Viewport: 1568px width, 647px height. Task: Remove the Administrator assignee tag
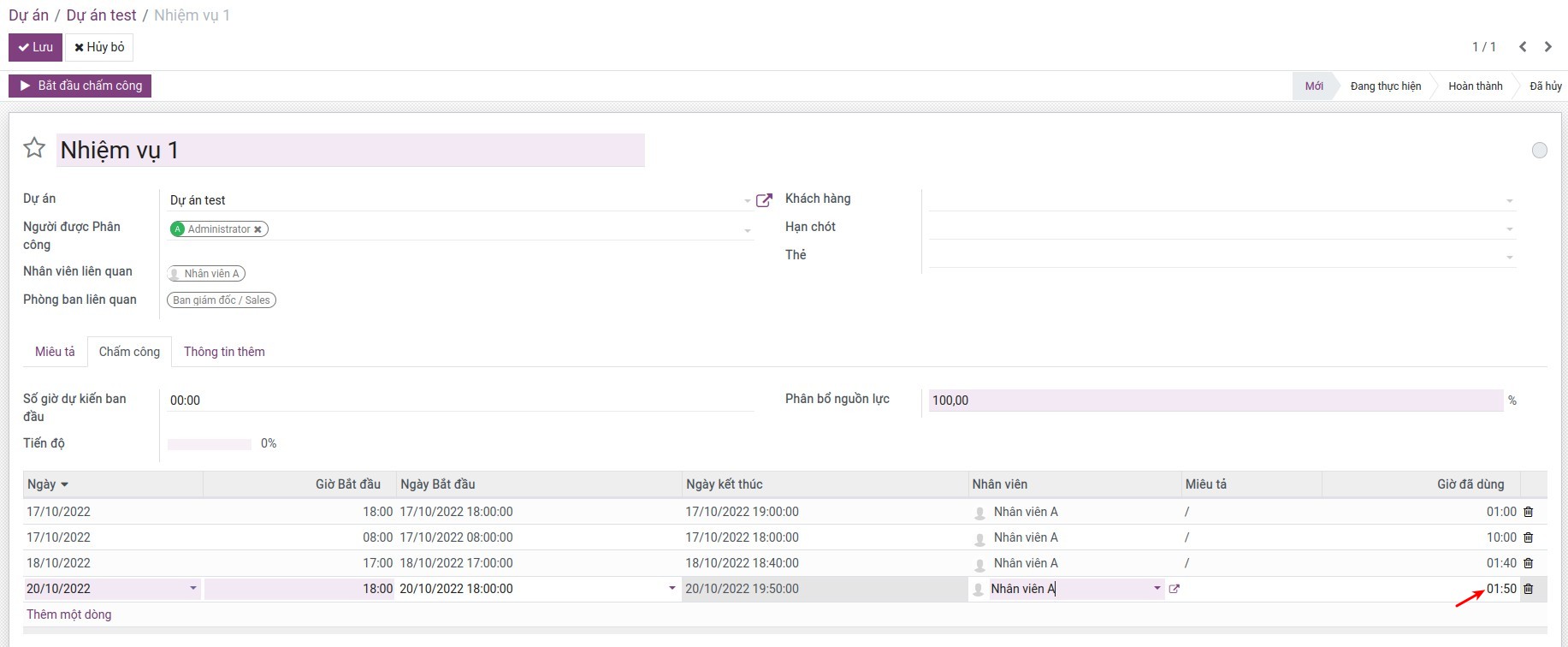point(257,229)
